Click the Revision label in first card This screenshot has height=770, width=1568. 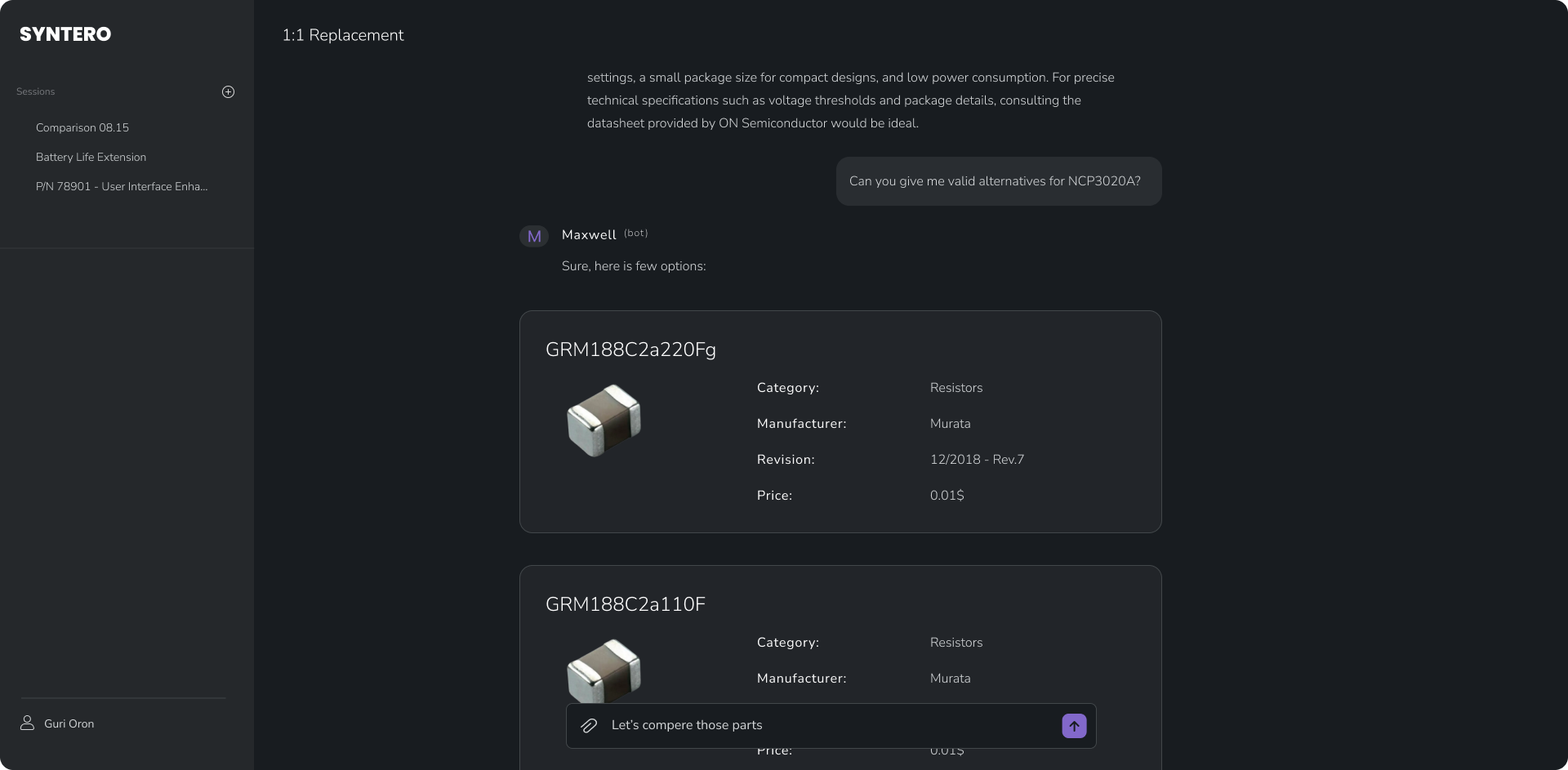(786, 460)
